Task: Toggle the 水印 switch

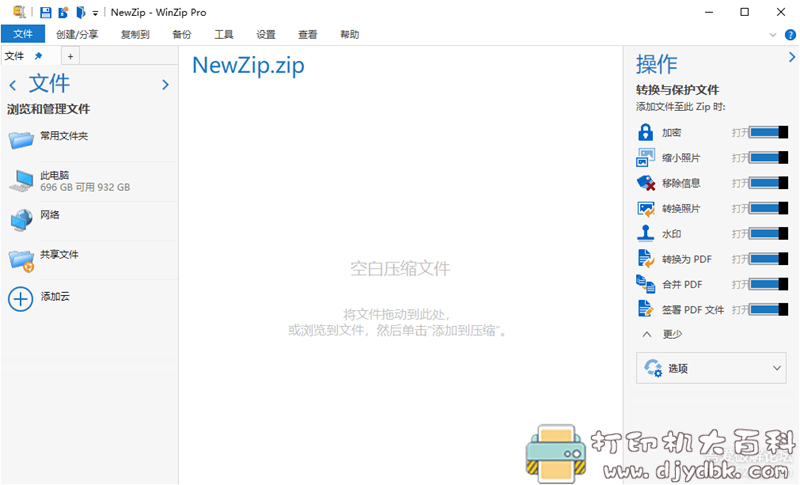Action: (x=768, y=234)
